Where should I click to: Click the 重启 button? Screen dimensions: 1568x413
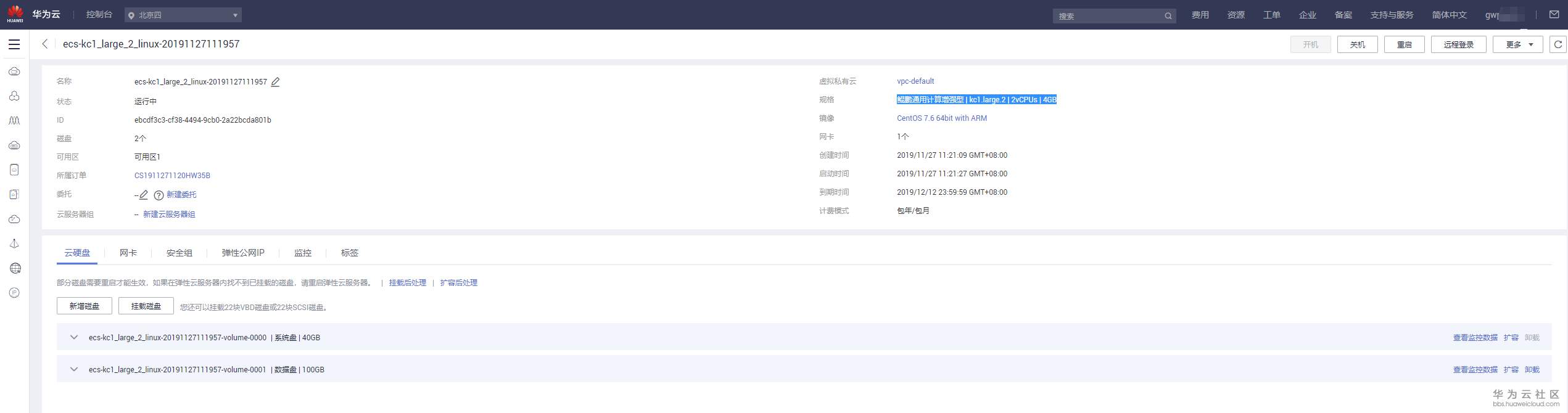[1405, 44]
